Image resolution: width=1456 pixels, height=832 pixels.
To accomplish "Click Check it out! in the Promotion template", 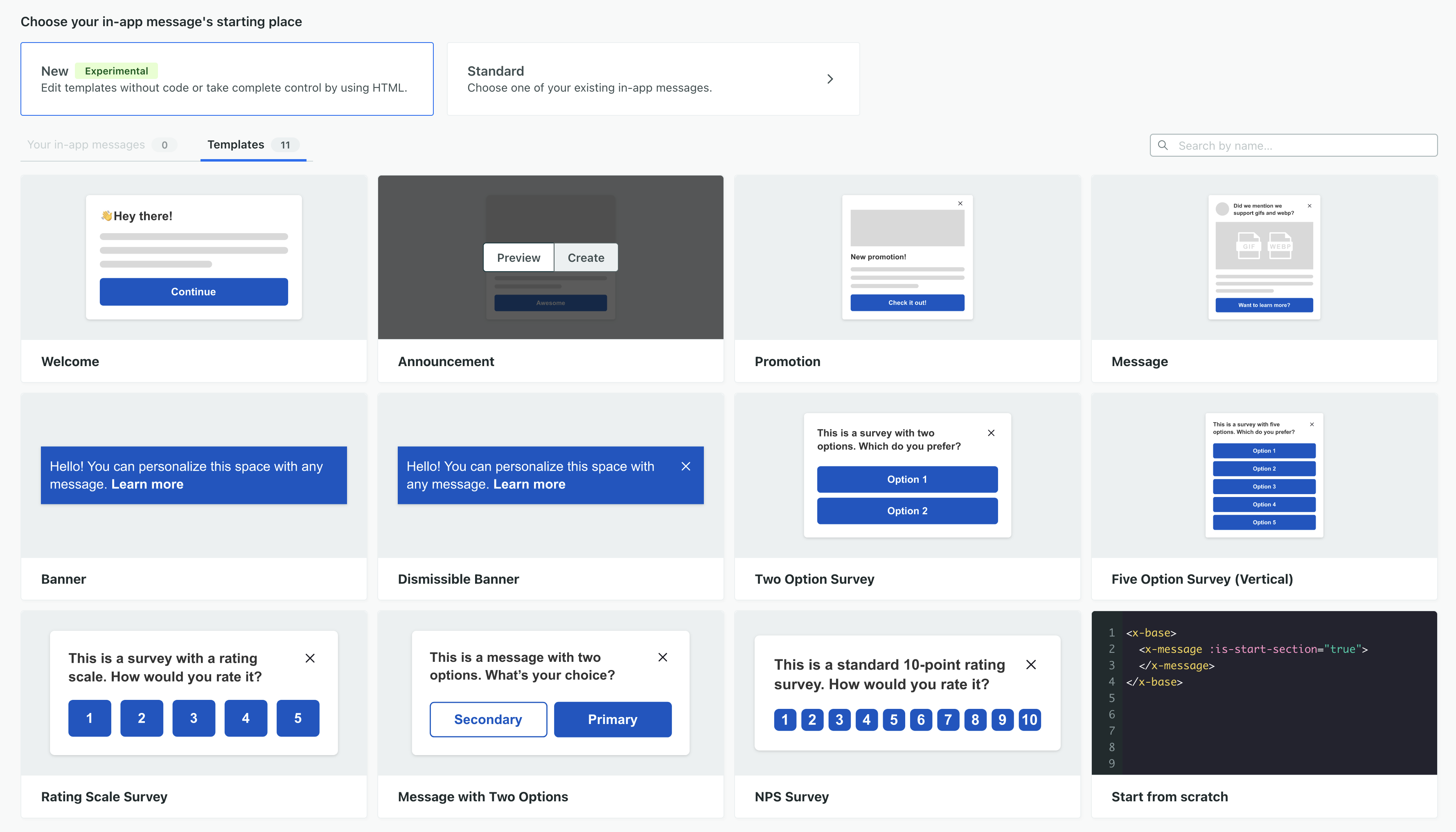I will [907, 303].
